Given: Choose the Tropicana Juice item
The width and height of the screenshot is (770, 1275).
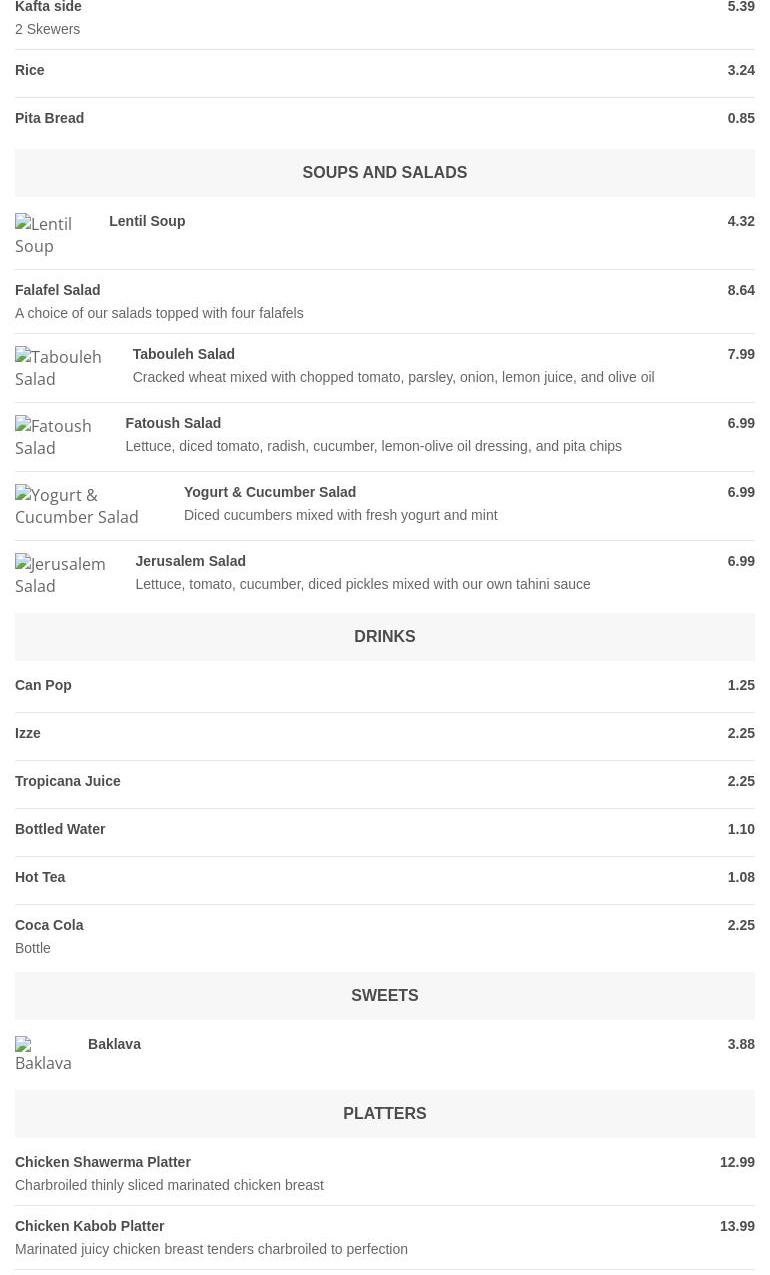Looking at the screenshot, I should [385, 782].
